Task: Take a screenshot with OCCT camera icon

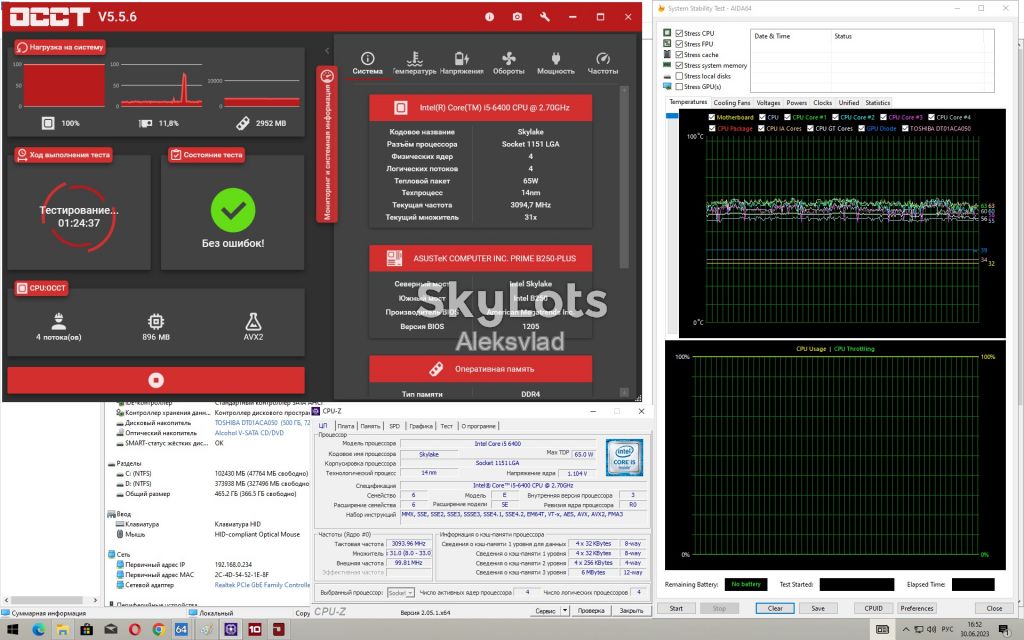Action: coord(517,17)
